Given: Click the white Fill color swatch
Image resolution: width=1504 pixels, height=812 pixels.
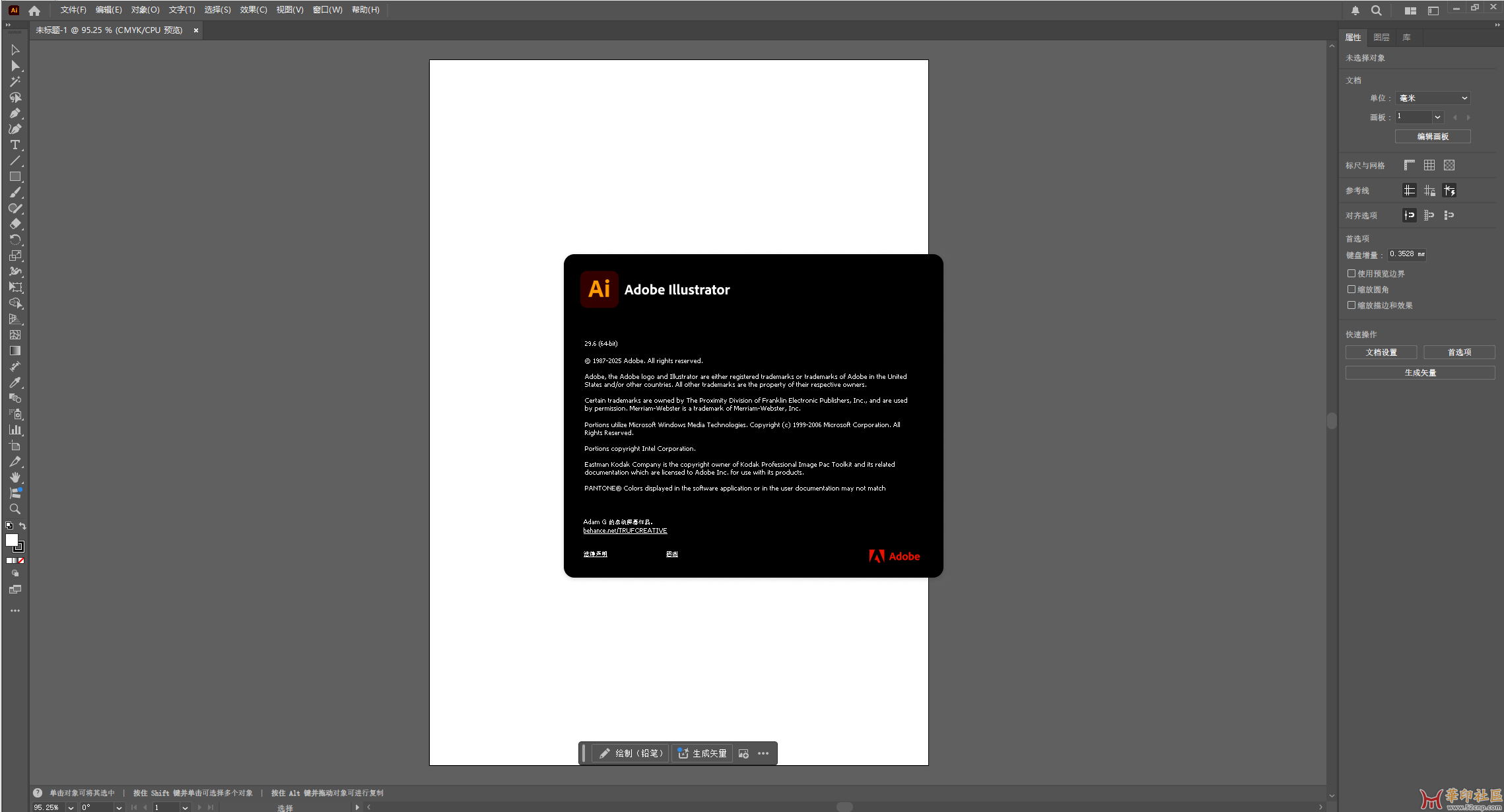Looking at the screenshot, I should pos(11,540).
